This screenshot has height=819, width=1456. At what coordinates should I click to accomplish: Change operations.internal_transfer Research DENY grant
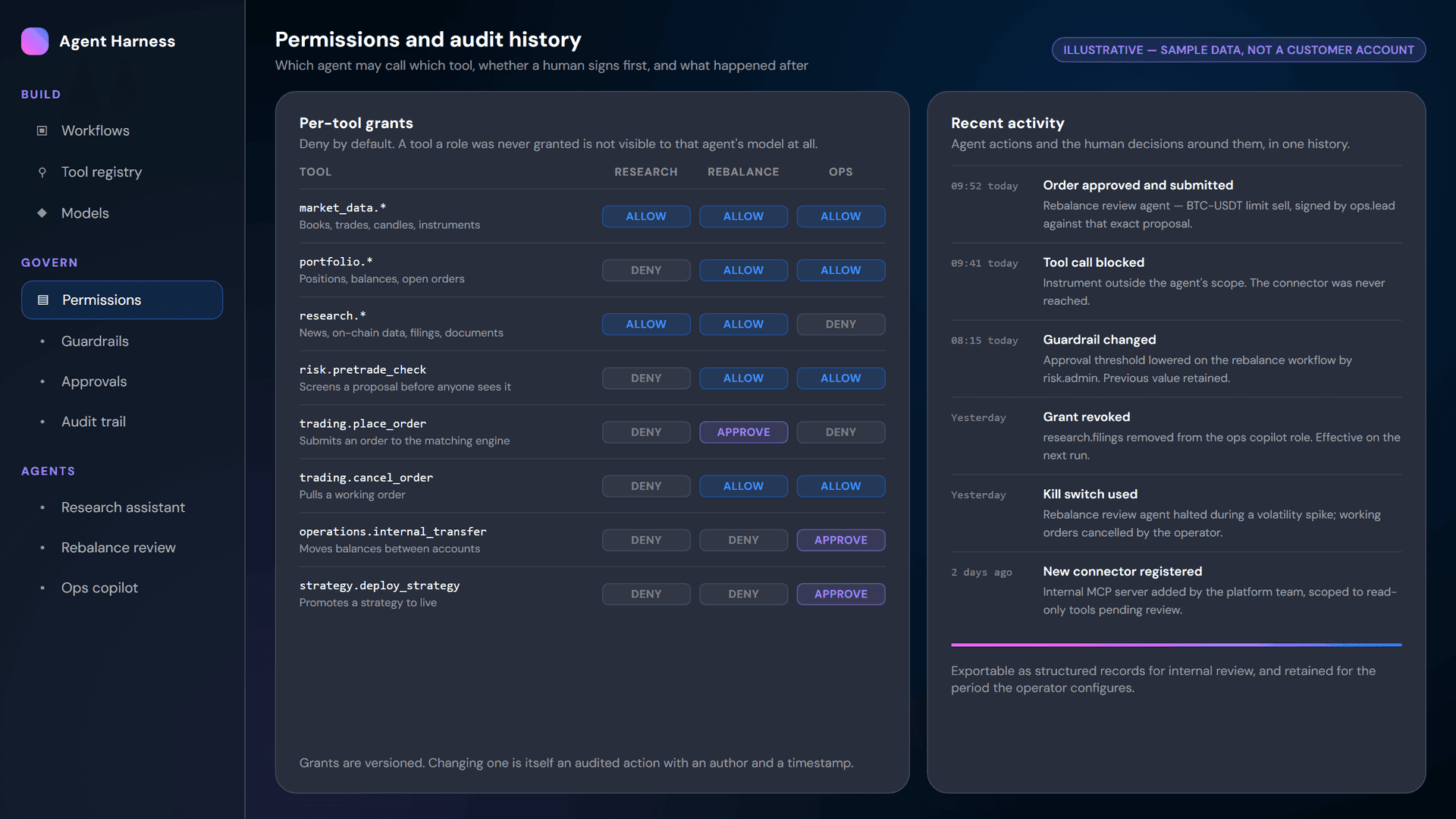coord(646,540)
